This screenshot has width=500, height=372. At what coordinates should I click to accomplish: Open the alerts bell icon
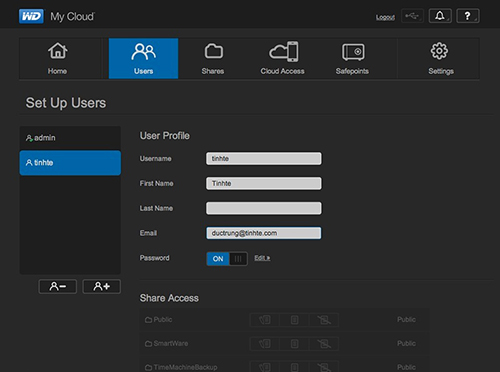(x=440, y=16)
